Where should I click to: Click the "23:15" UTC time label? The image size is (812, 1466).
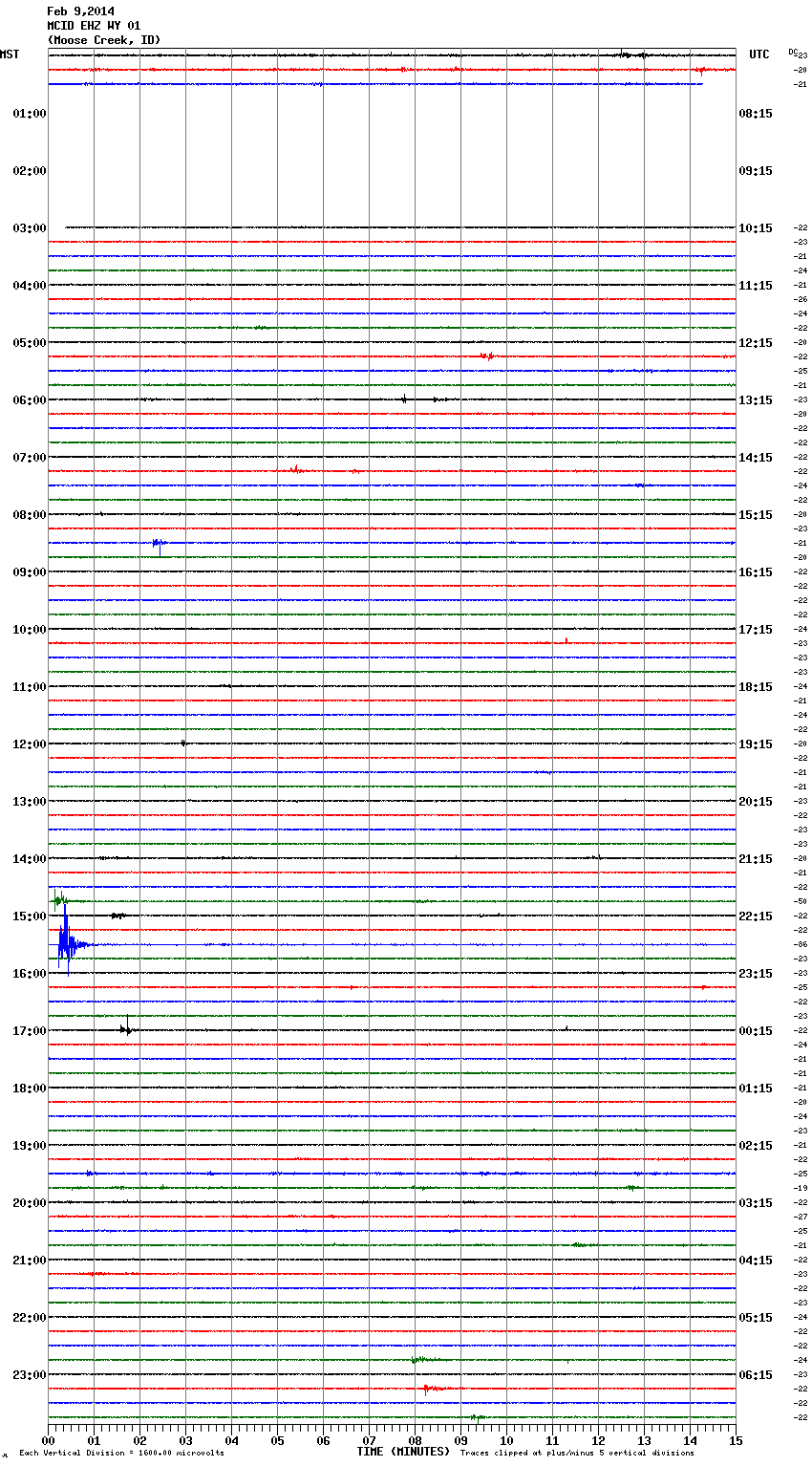(756, 974)
